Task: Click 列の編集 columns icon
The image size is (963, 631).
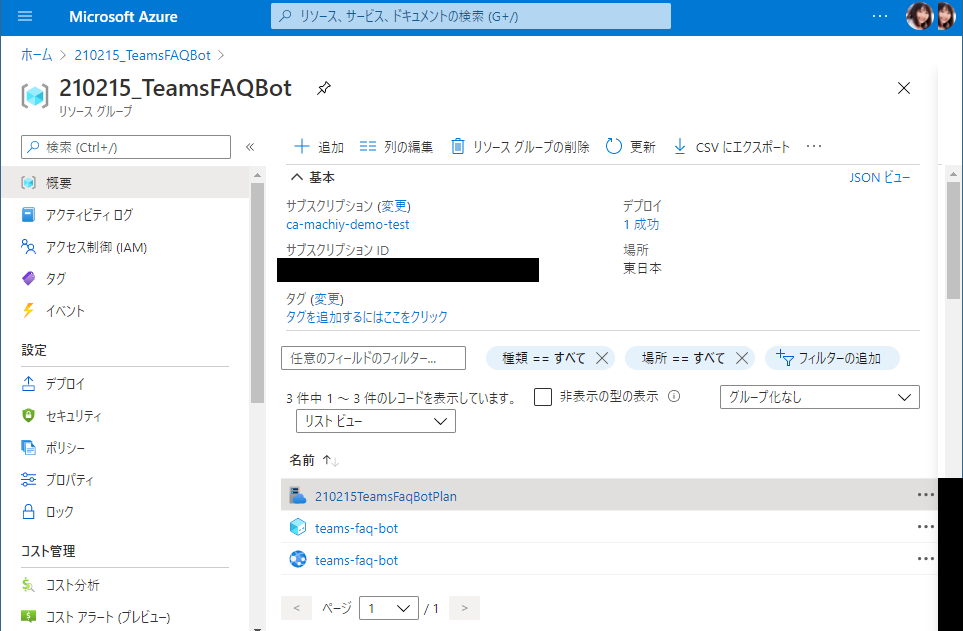Action: (368, 146)
